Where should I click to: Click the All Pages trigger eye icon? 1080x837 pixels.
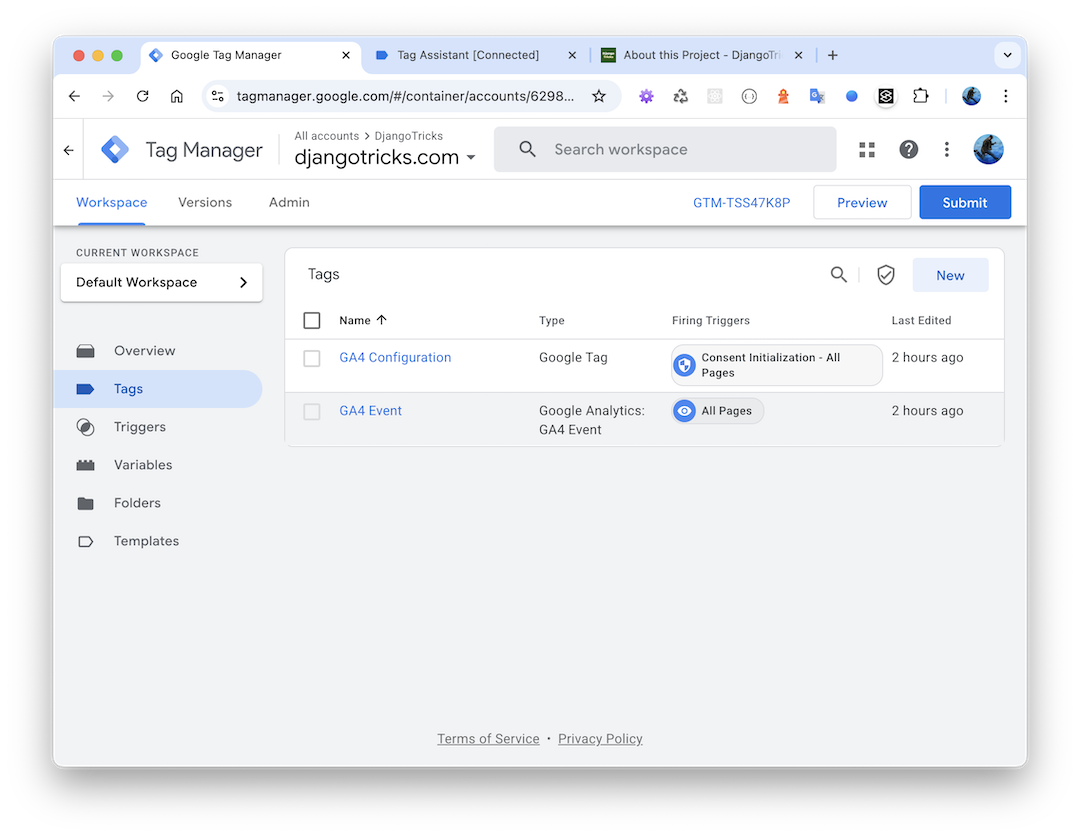point(685,411)
